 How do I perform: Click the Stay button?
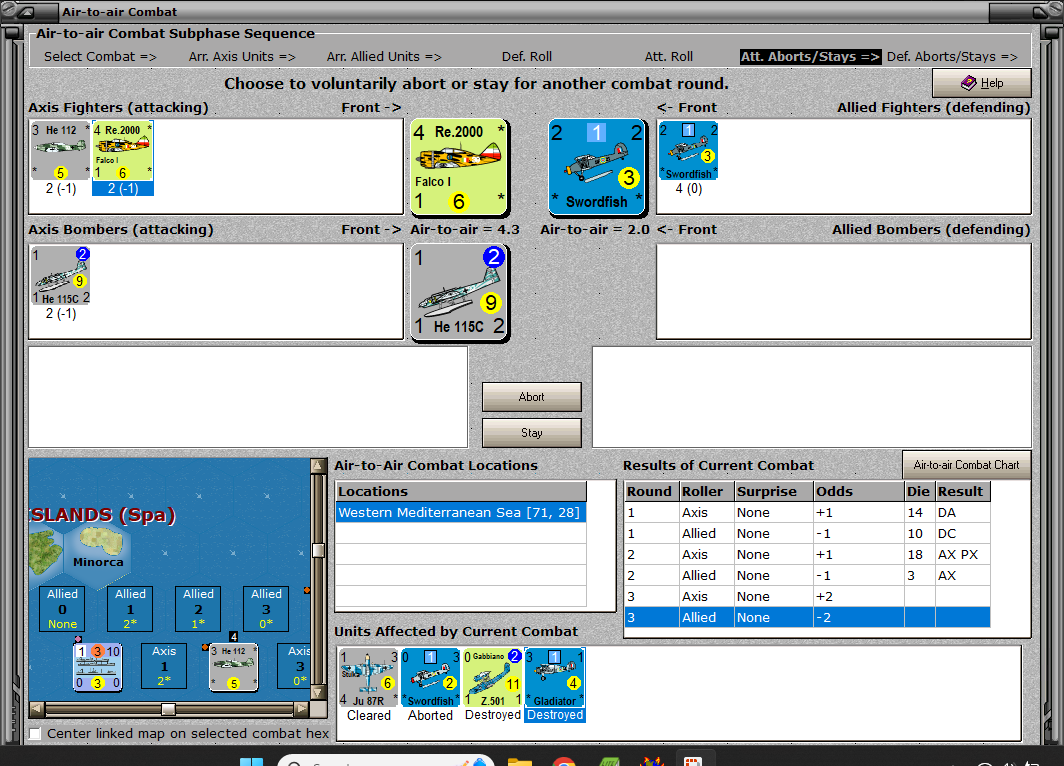point(531,433)
